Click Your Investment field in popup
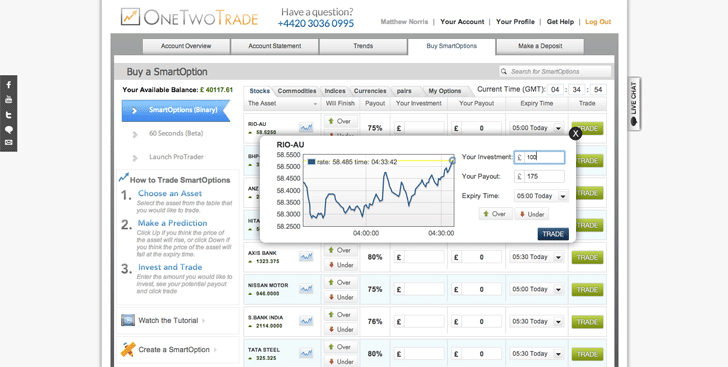 pos(540,157)
